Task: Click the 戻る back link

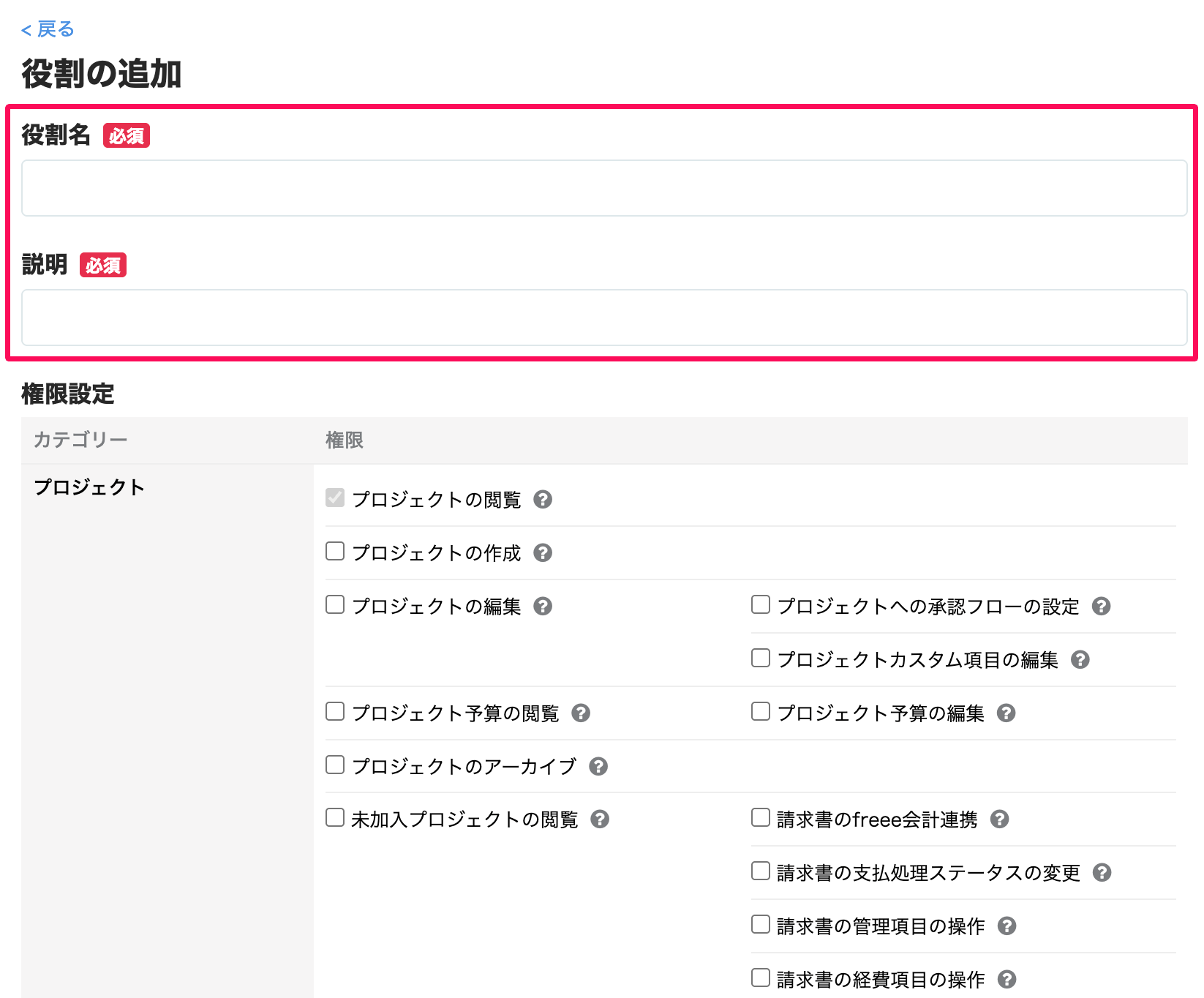Action: 48,29
